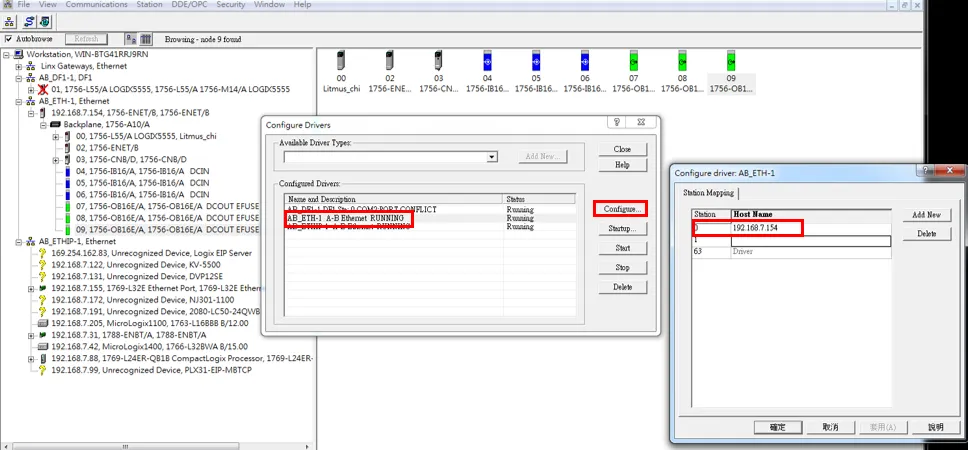Screen dimensions: 968x450
Task: Expand the 192.168.7.88 CompactLogix node
Action: point(31,359)
